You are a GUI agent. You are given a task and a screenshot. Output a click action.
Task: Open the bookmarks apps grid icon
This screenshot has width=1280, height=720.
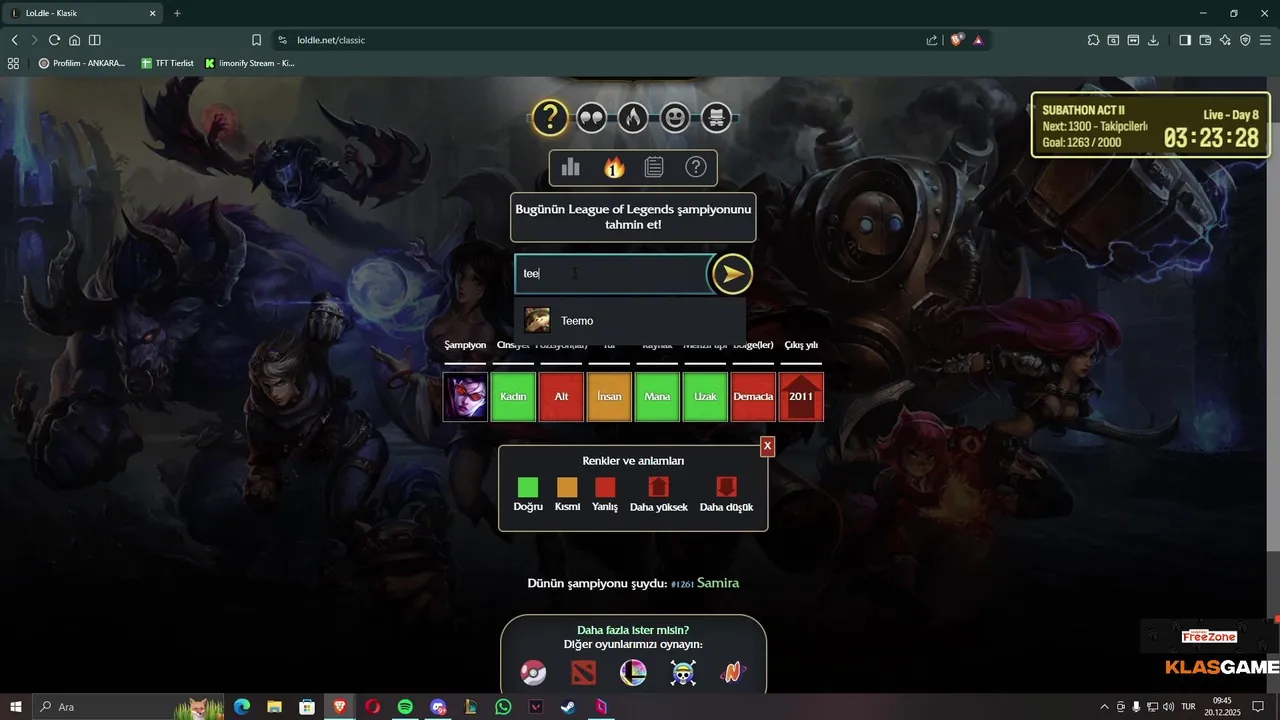13,63
